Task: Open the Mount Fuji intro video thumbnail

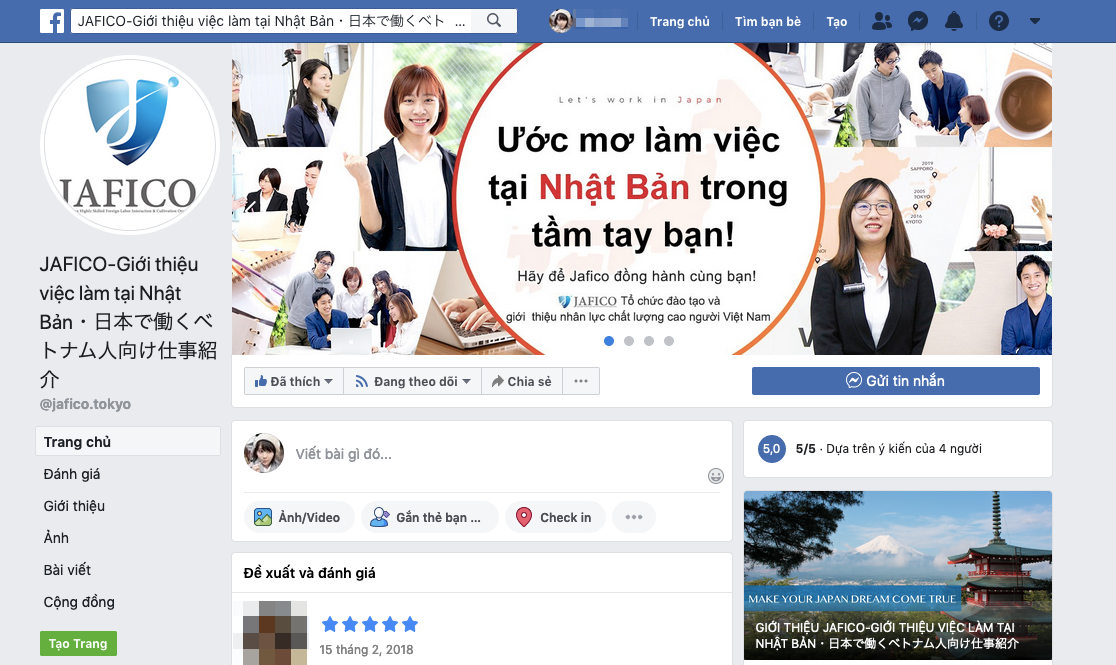Action: point(897,575)
